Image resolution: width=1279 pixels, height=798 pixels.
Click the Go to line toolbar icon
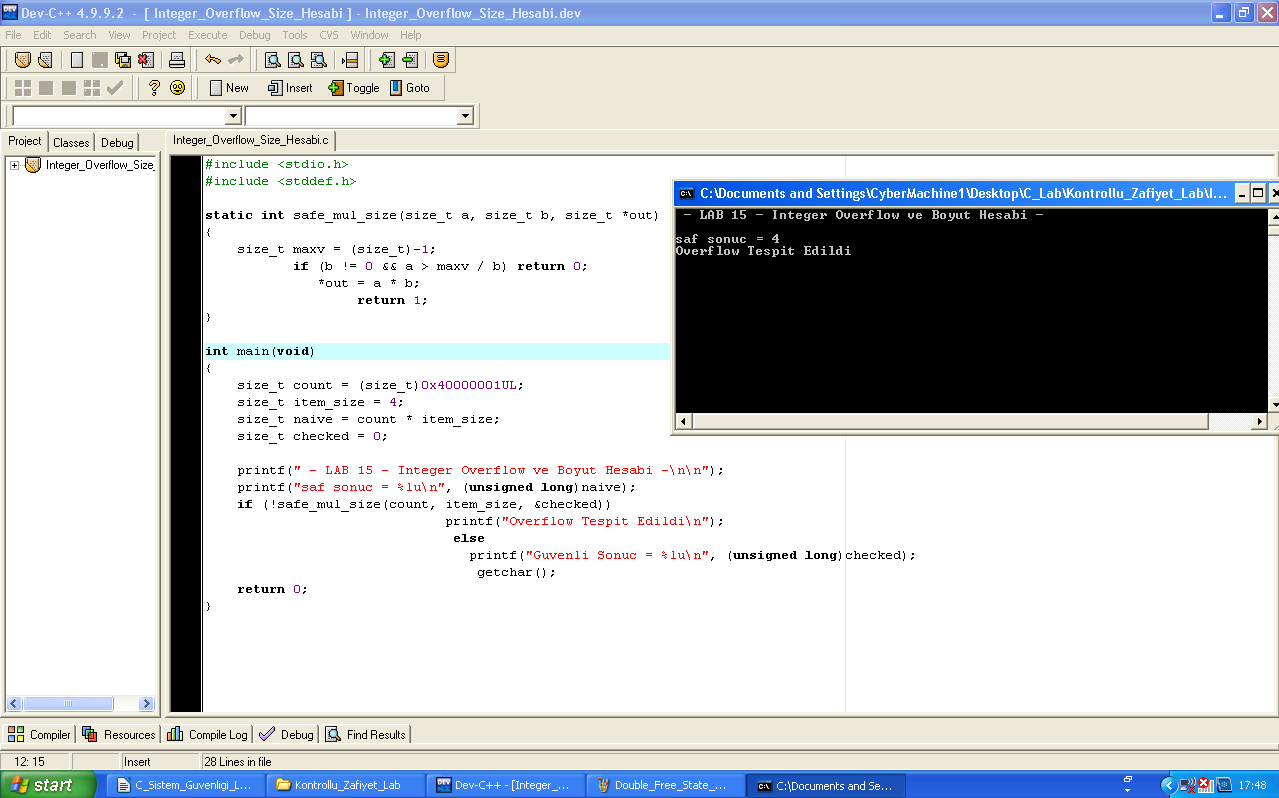point(350,60)
